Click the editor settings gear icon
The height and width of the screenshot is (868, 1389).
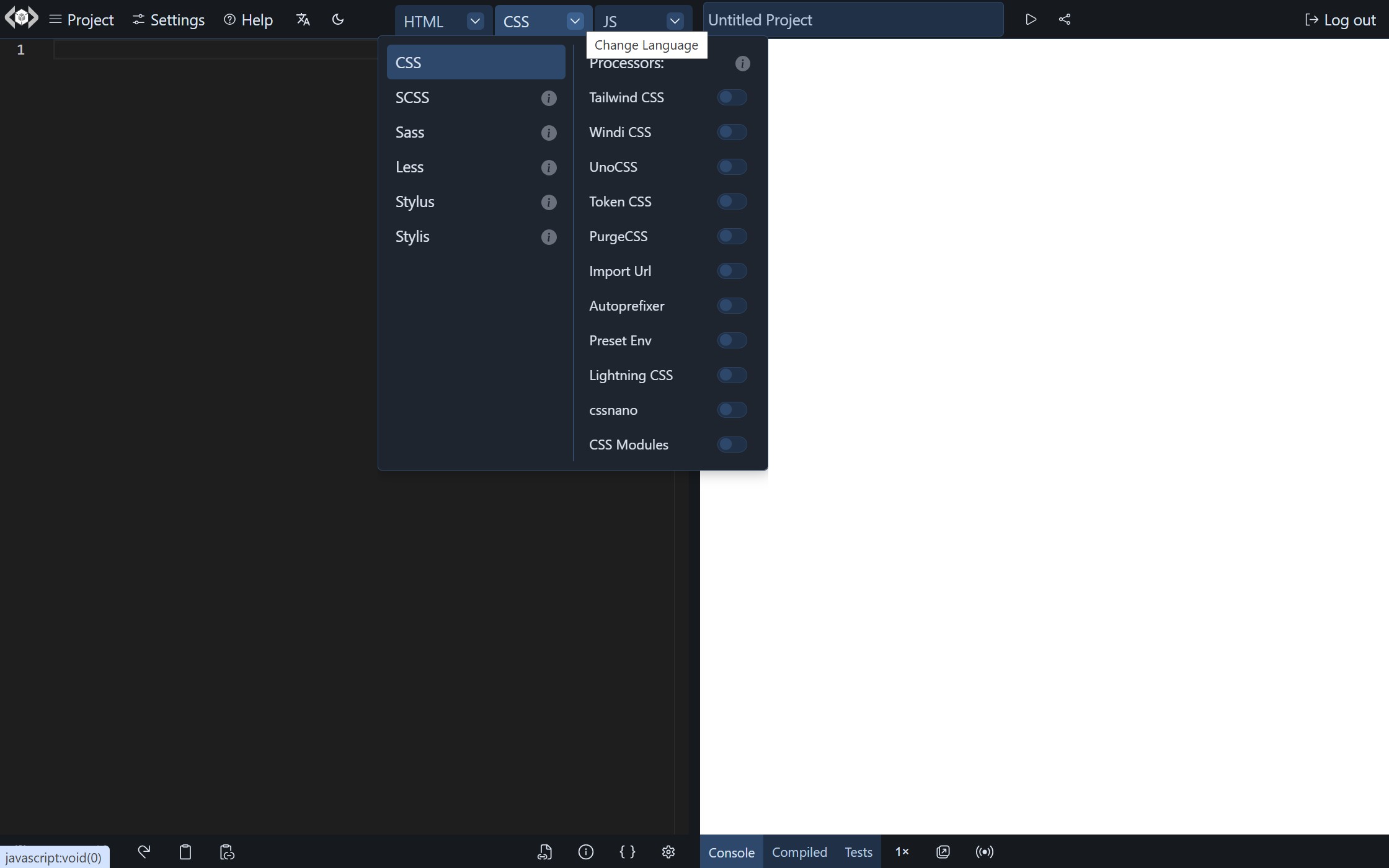[668, 852]
